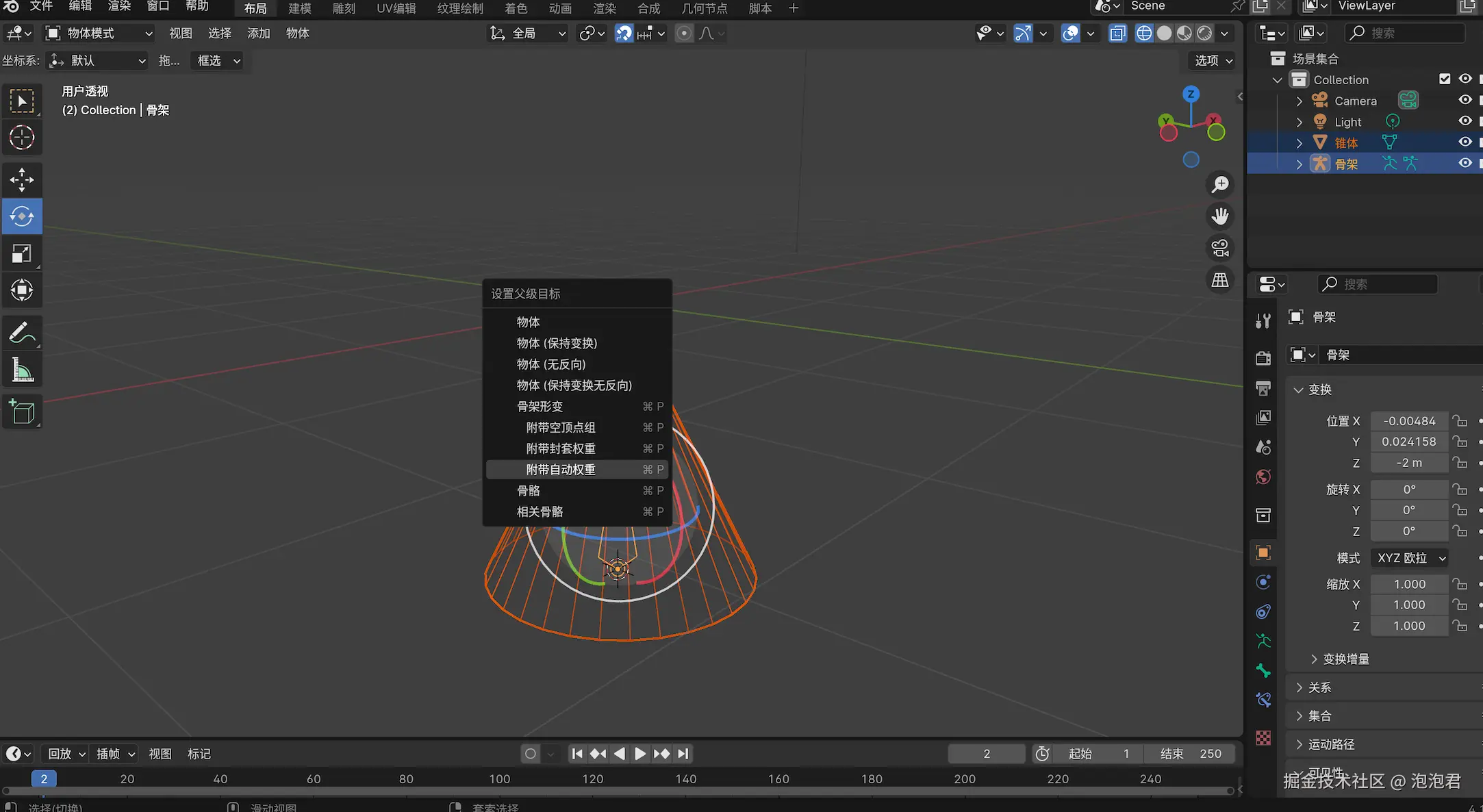
Task: Select the Move tool in toolbar
Action: click(22, 180)
